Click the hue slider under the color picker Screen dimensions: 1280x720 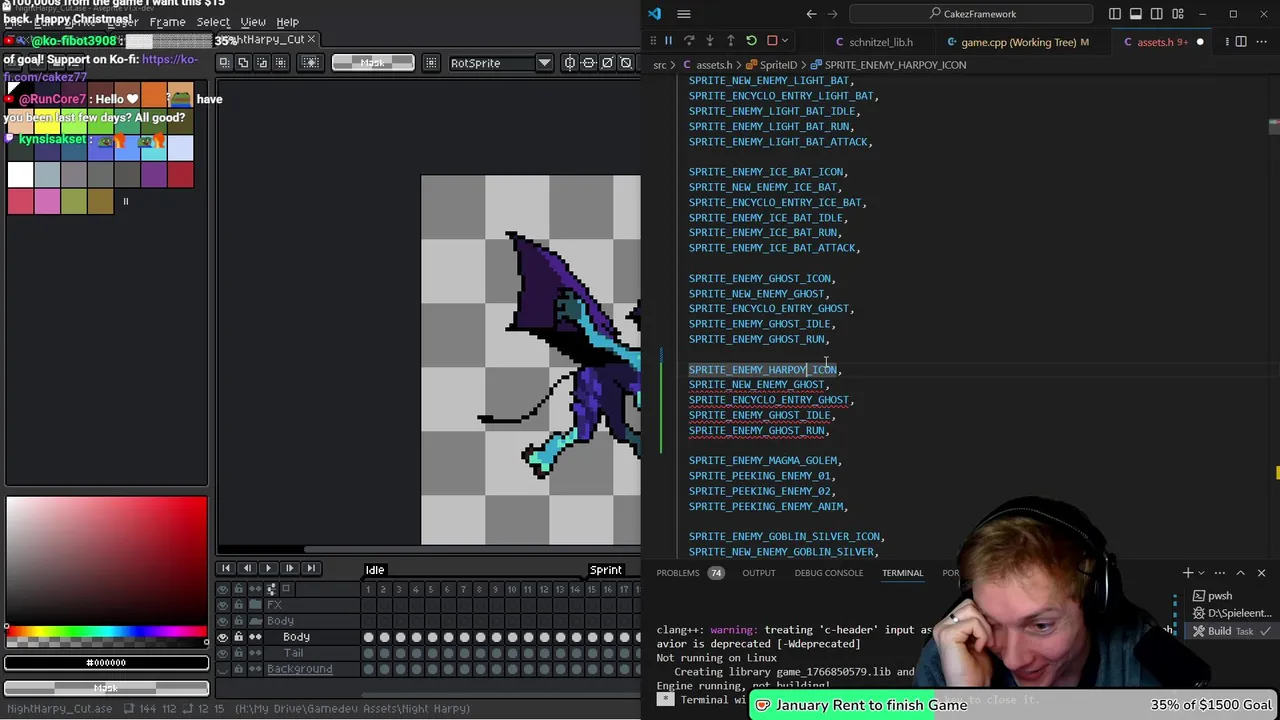106,631
